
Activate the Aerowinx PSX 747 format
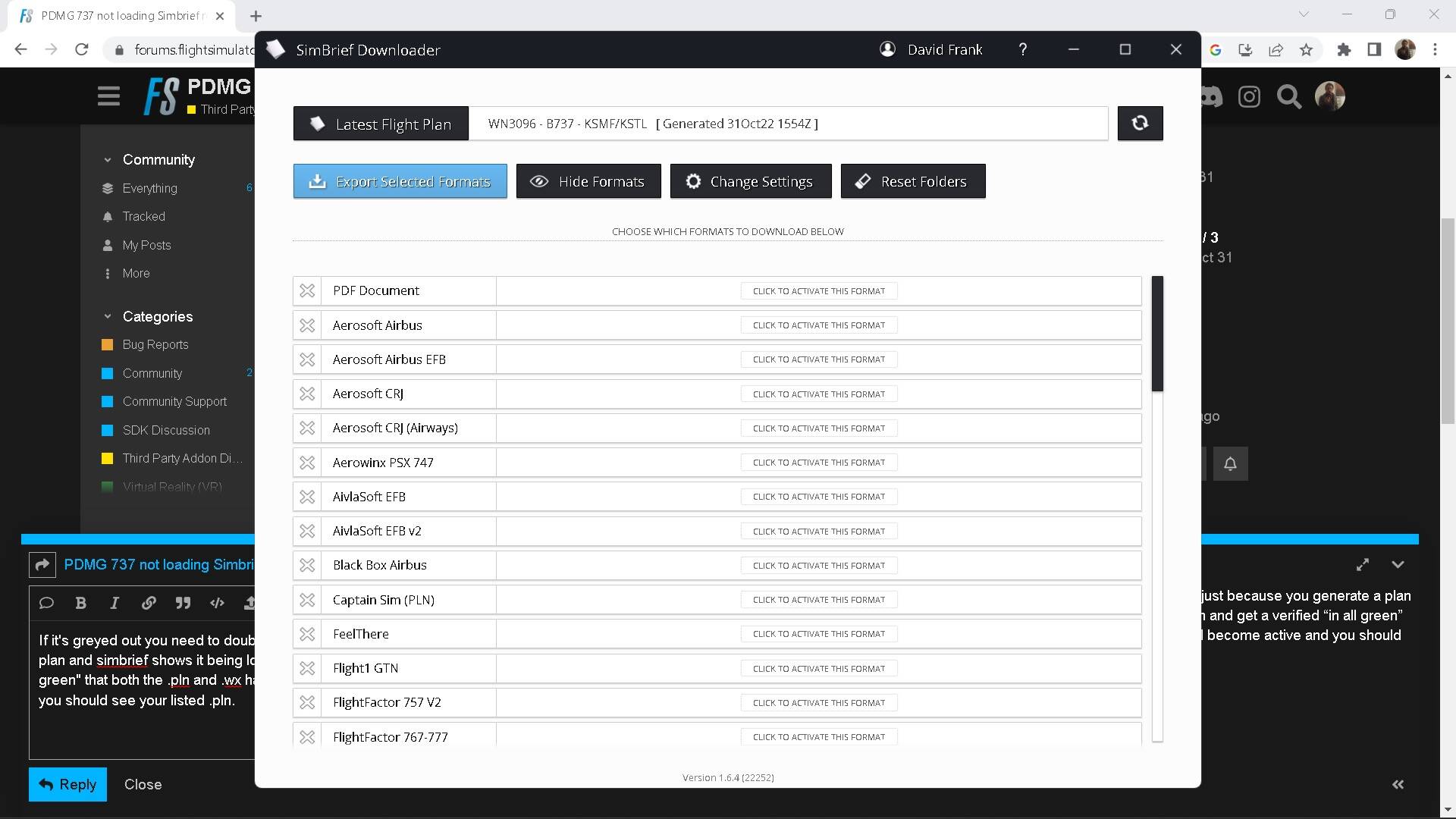tap(818, 463)
